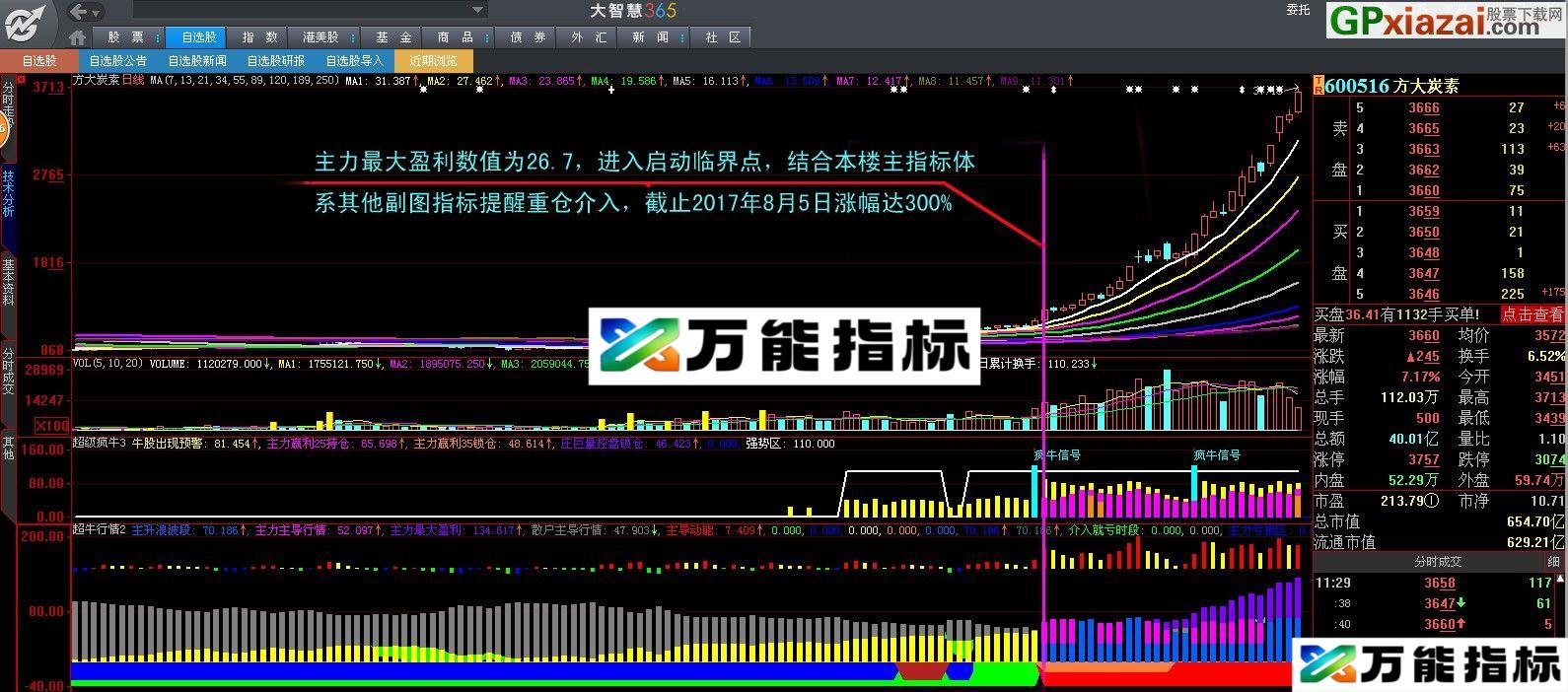
Task: Click the 超牛行情2 indicator name
Action: [x=99, y=529]
